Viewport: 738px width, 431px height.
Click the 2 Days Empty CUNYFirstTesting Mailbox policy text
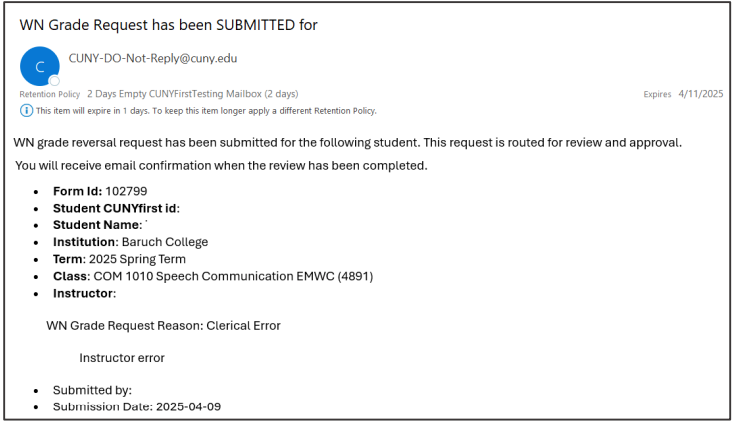point(193,94)
